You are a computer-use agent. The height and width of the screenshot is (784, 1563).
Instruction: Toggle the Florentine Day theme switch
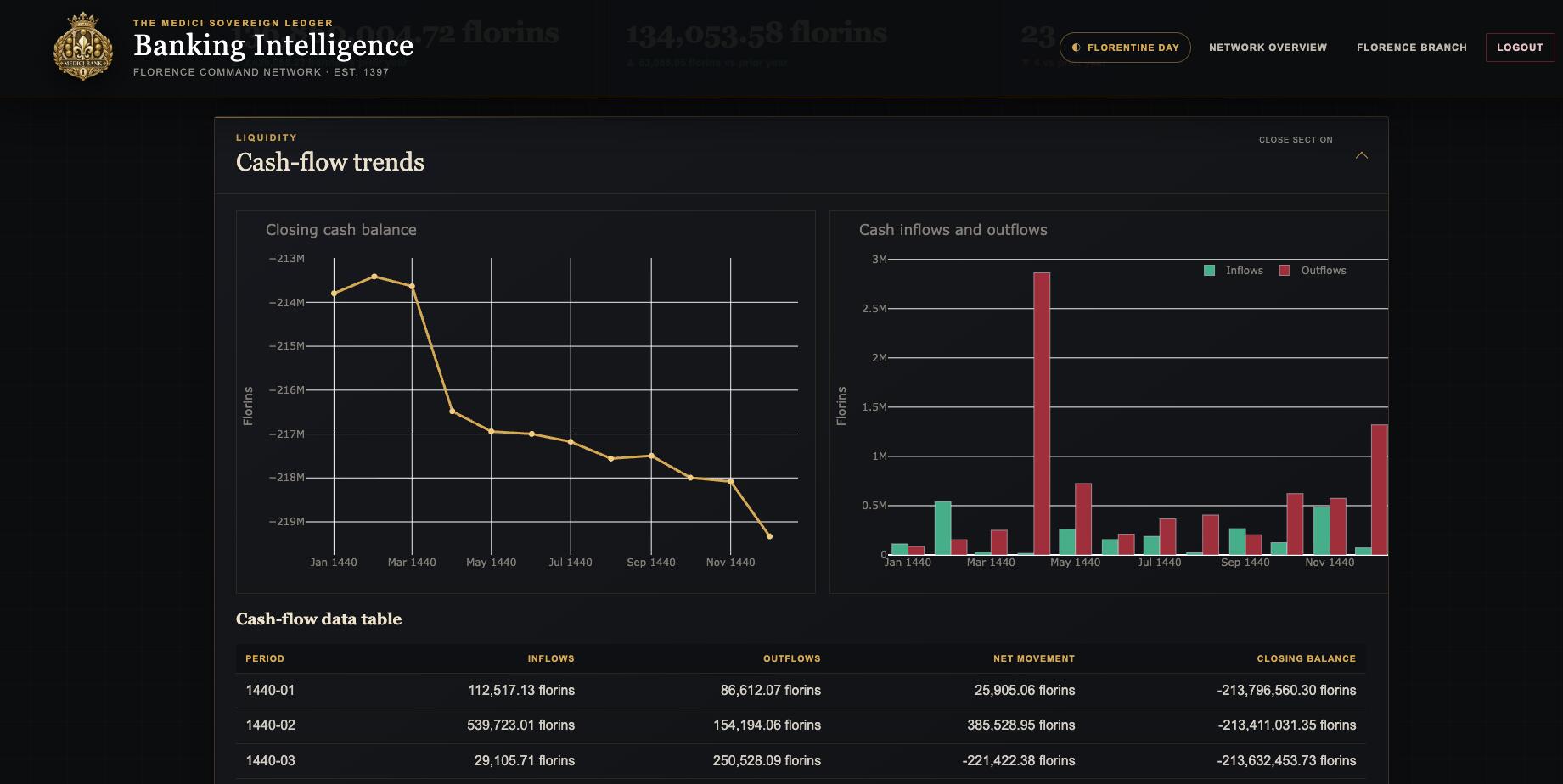(1125, 48)
